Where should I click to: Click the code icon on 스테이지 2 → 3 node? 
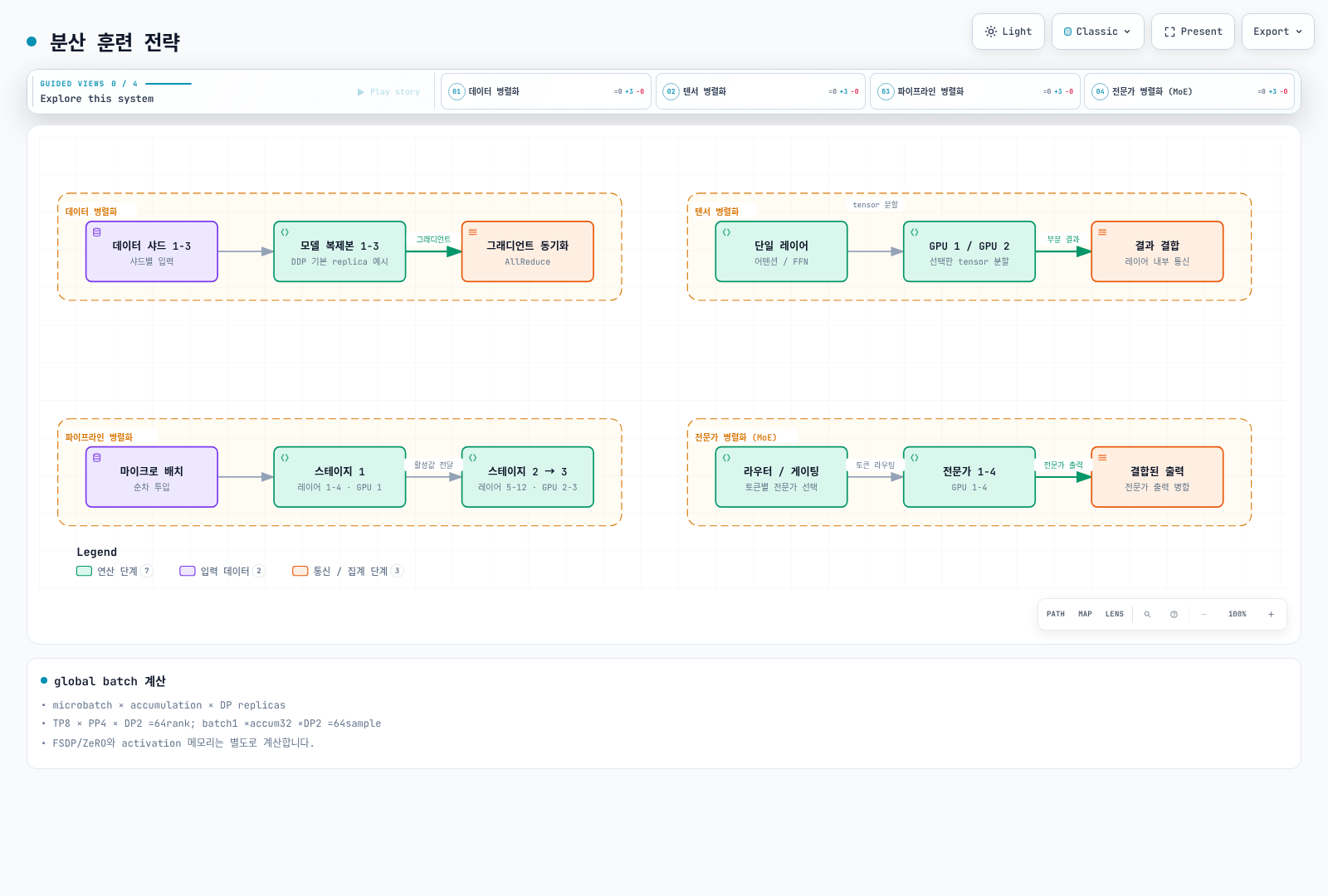tap(473, 458)
